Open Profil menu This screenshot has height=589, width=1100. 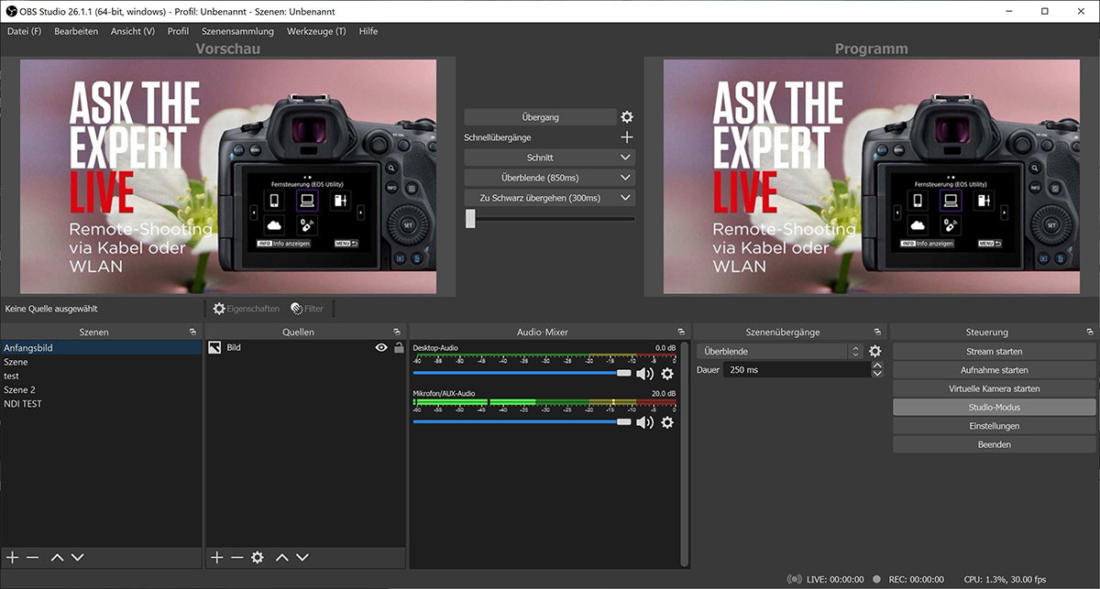(177, 32)
